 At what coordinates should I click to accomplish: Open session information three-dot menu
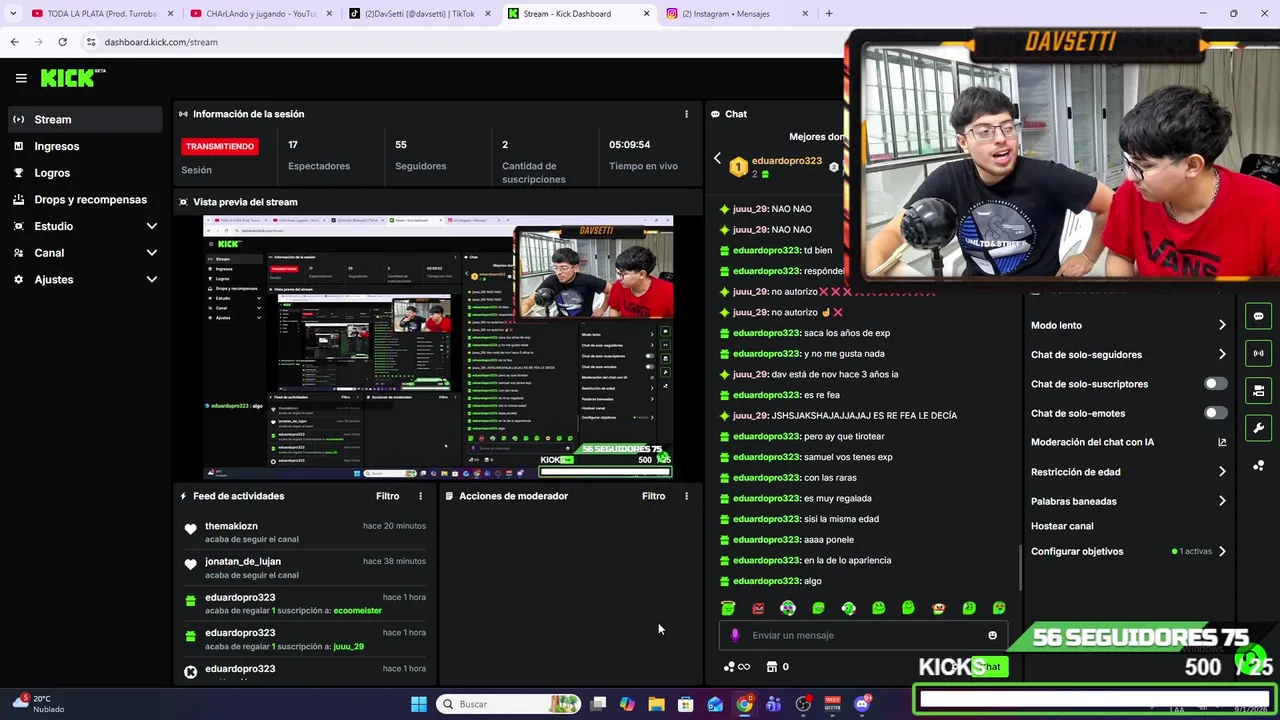coord(686,114)
